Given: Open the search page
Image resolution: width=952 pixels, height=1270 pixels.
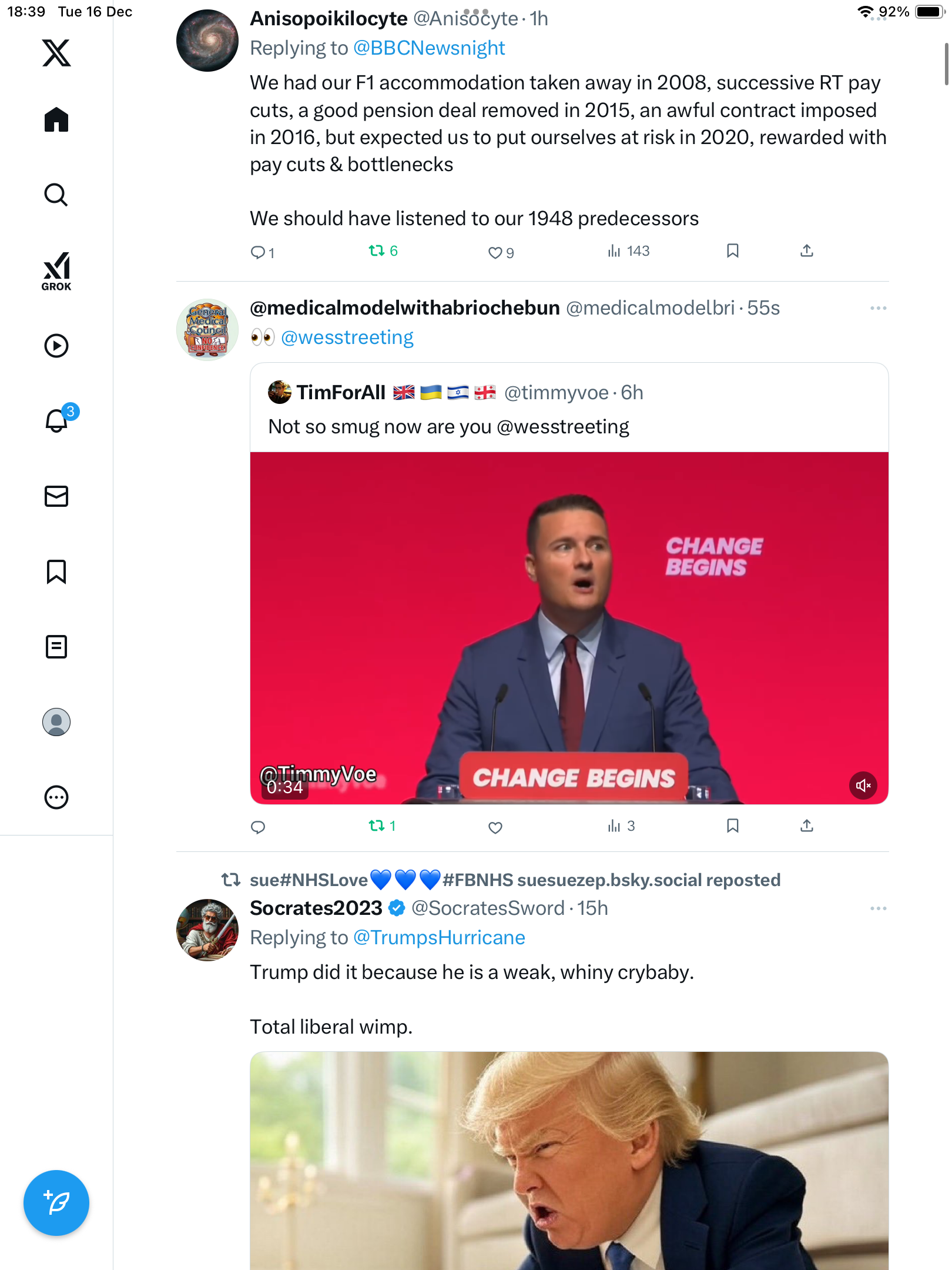Looking at the screenshot, I should (56, 195).
